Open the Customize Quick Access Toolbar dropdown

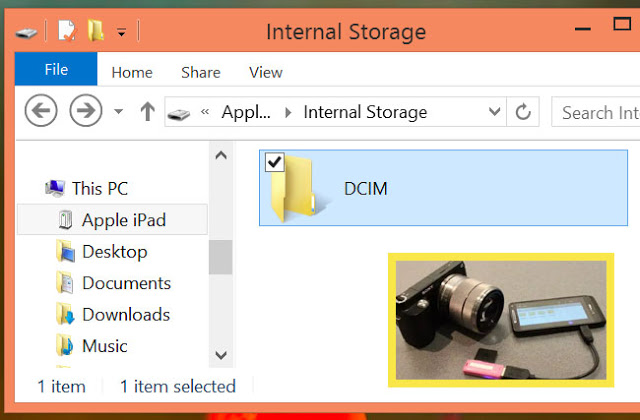(121, 33)
